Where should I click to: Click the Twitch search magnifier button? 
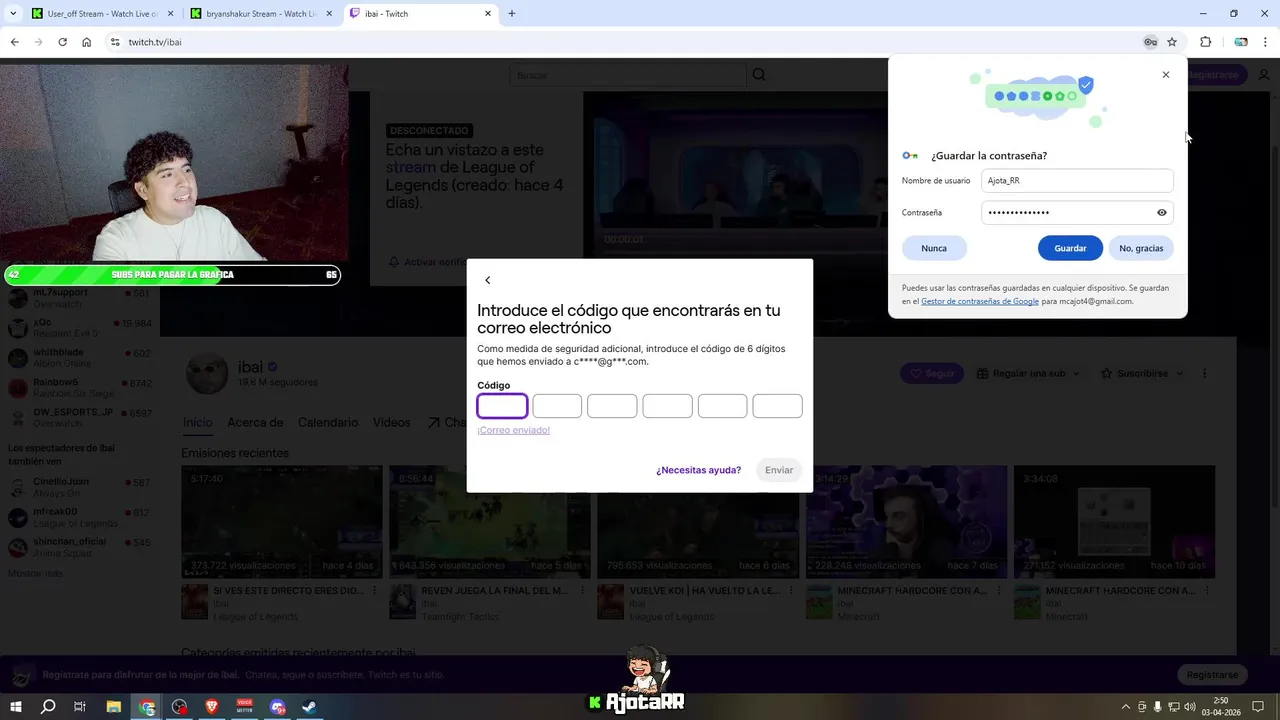coord(759,75)
